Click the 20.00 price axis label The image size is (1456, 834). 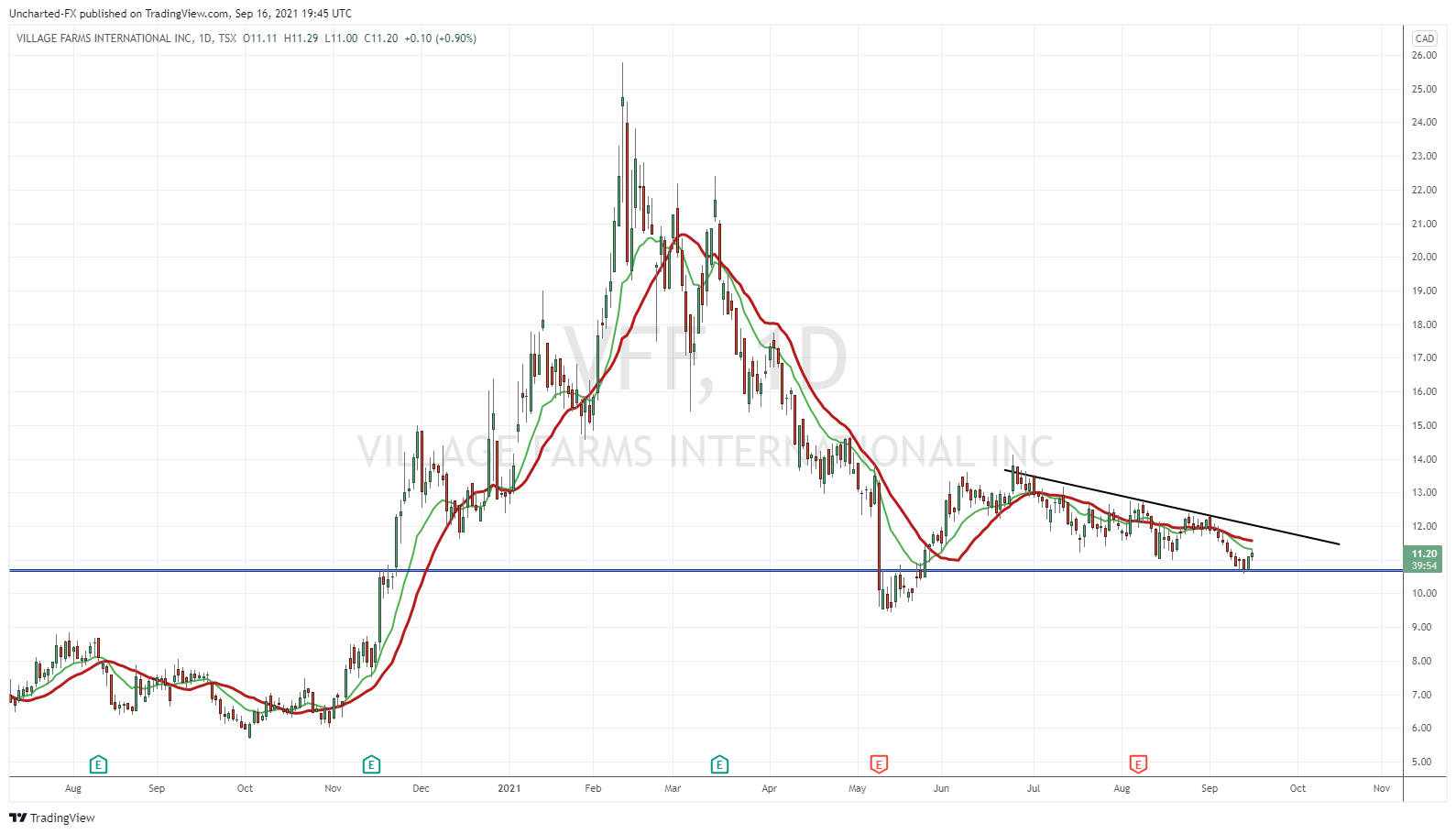1424,257
